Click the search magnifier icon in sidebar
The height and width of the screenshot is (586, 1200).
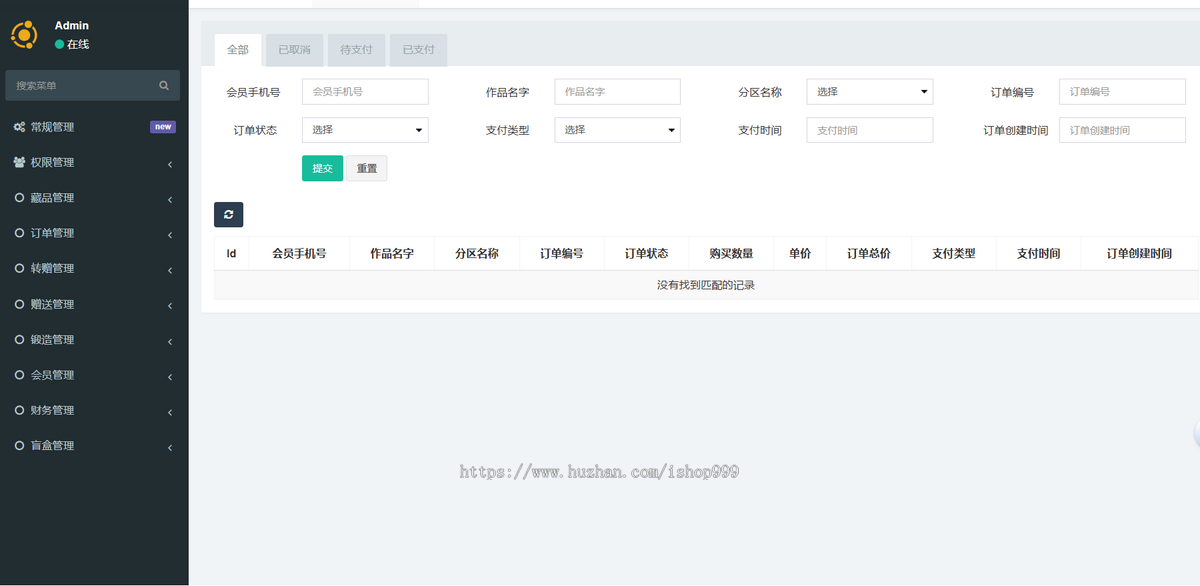[x=164, y=86]
